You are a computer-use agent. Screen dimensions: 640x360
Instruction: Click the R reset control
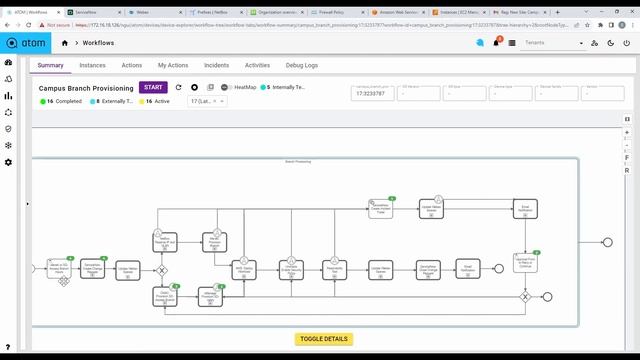click(x=627, y=171)
